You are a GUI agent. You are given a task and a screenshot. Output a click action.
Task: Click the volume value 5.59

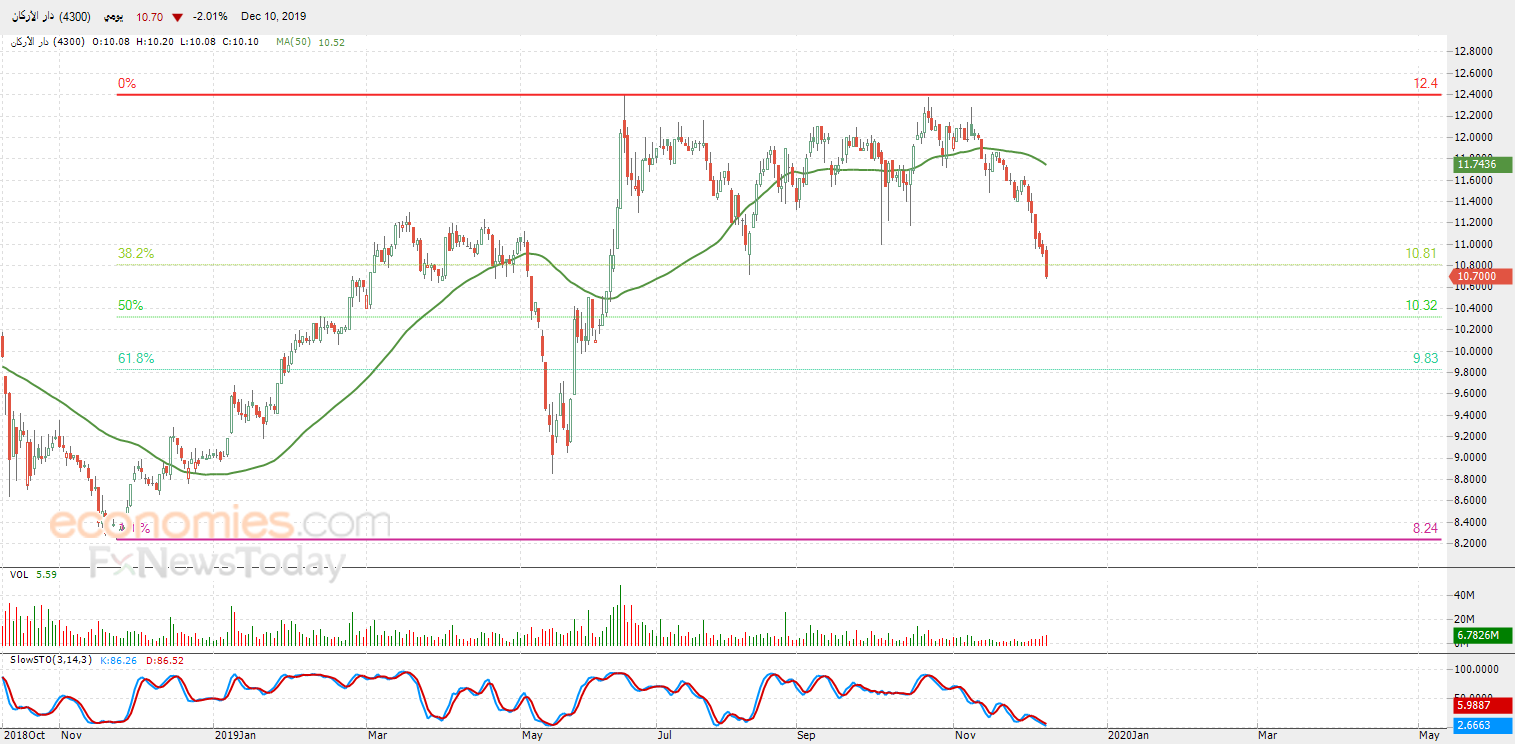pos(46,575)
